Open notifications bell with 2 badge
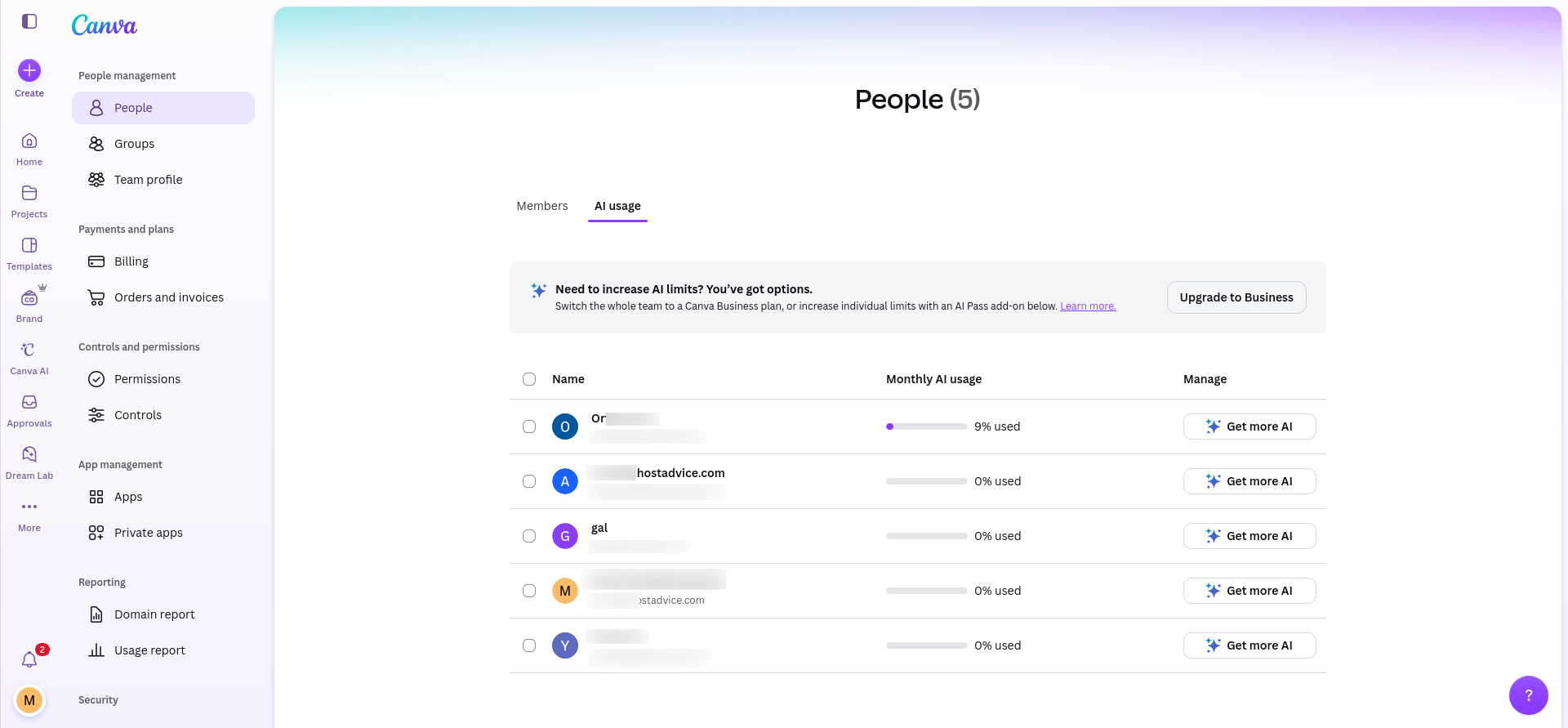Screen dimensions: 1568x728 pyautogui.click(x=30, y=659)
